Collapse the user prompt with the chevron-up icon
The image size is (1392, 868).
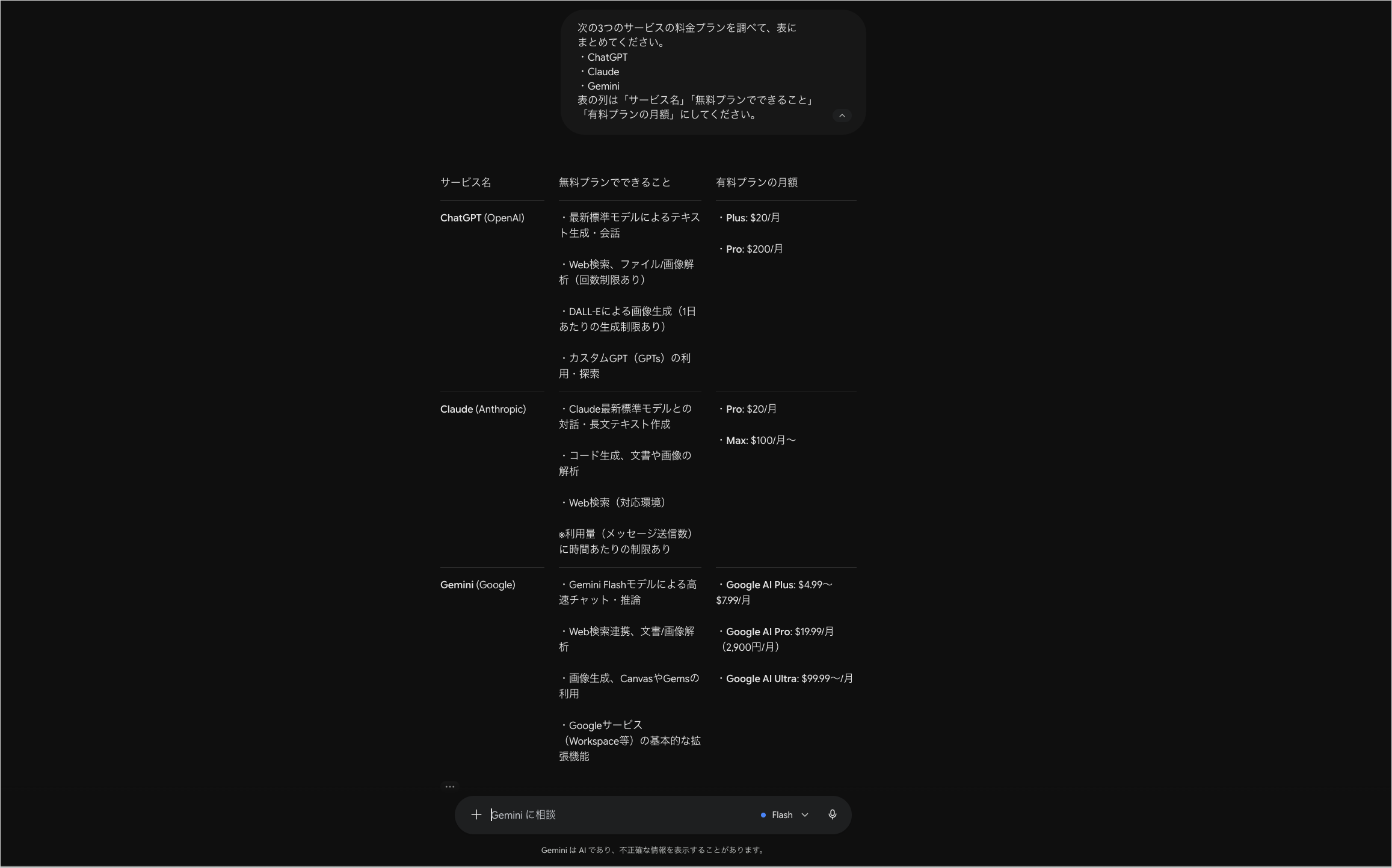tap(842, 115)
